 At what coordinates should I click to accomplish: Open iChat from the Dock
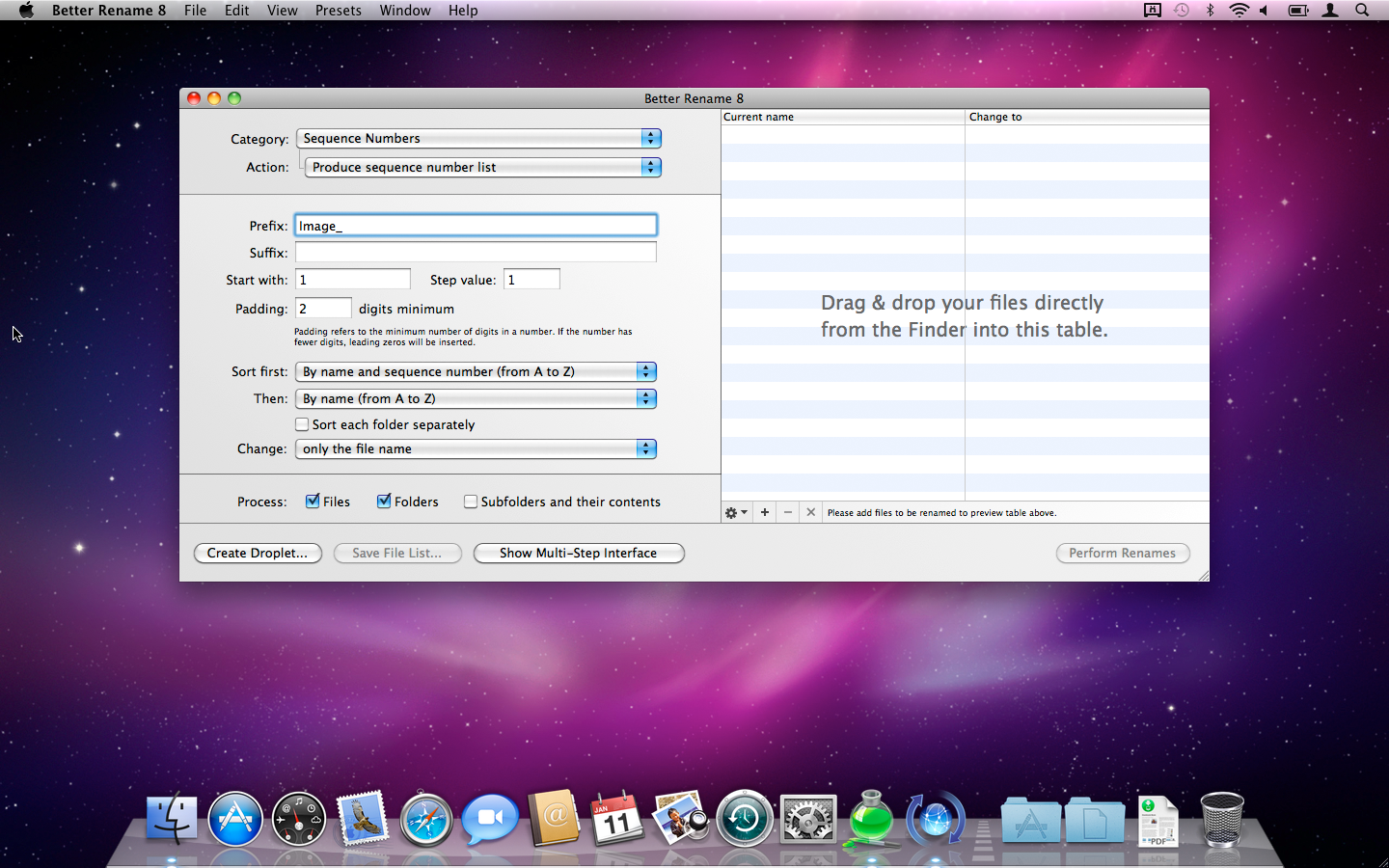(490, 818)
